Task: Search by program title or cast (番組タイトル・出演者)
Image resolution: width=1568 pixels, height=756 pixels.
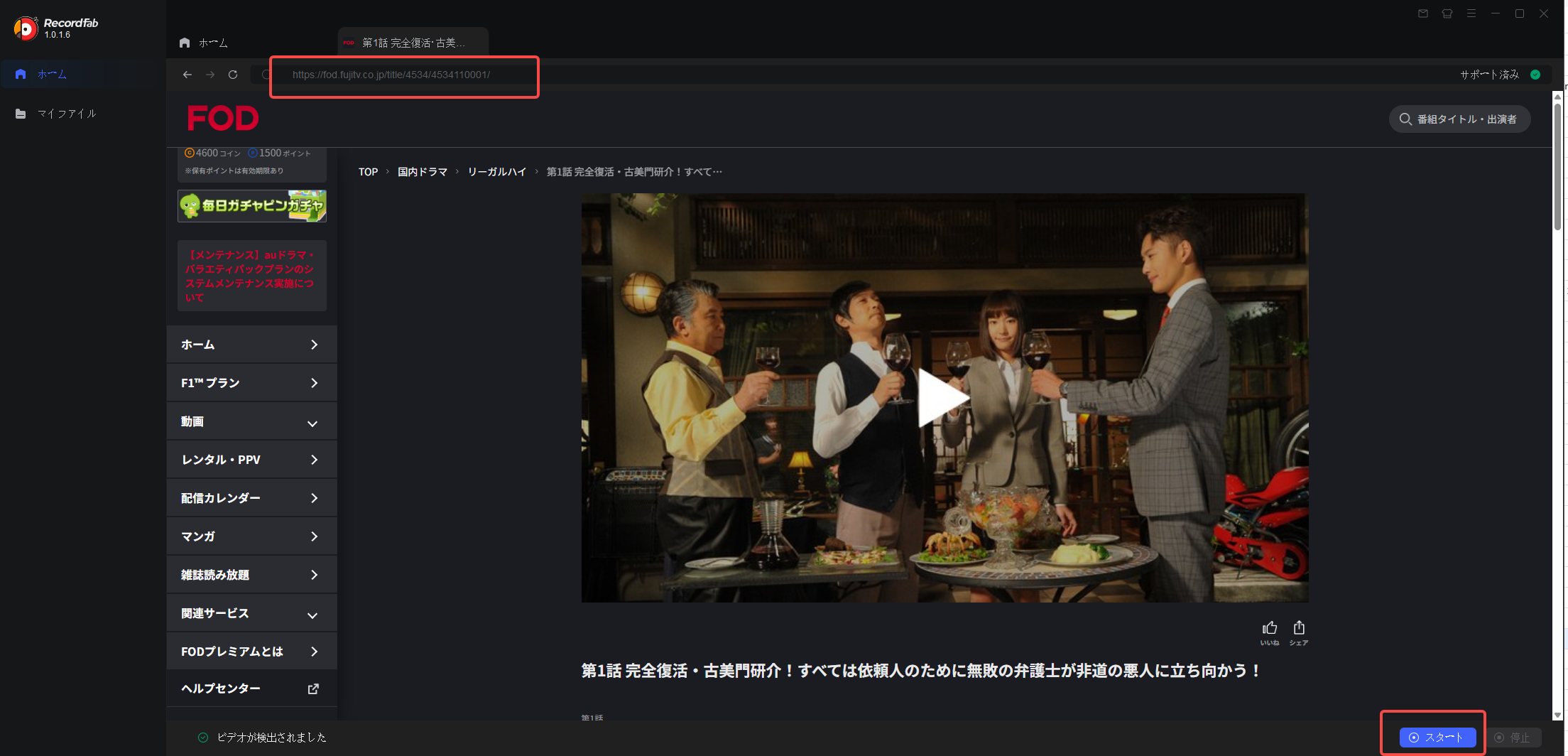Action: [x=1459, y=119]
